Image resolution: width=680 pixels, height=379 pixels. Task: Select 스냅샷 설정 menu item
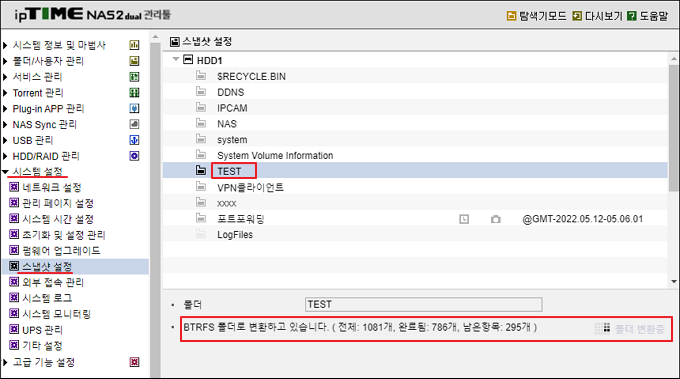click(x=47, y=266)
